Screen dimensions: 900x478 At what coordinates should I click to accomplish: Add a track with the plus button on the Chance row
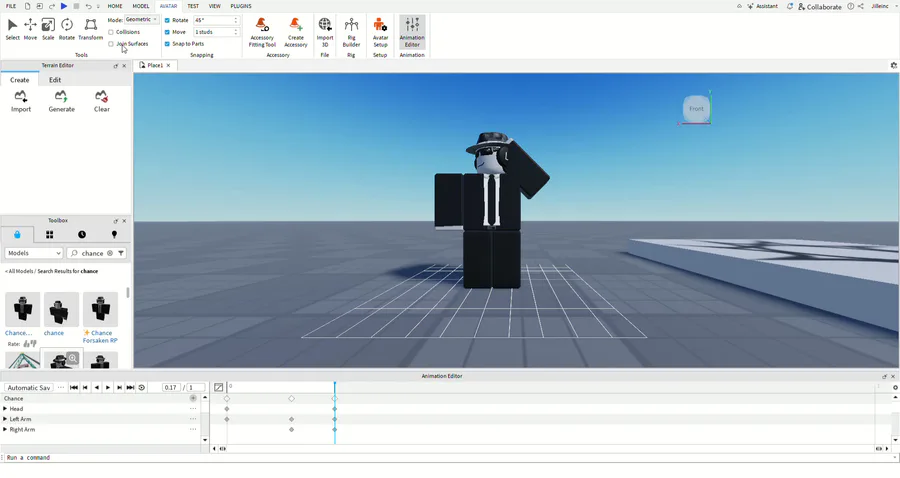[193, 398]
